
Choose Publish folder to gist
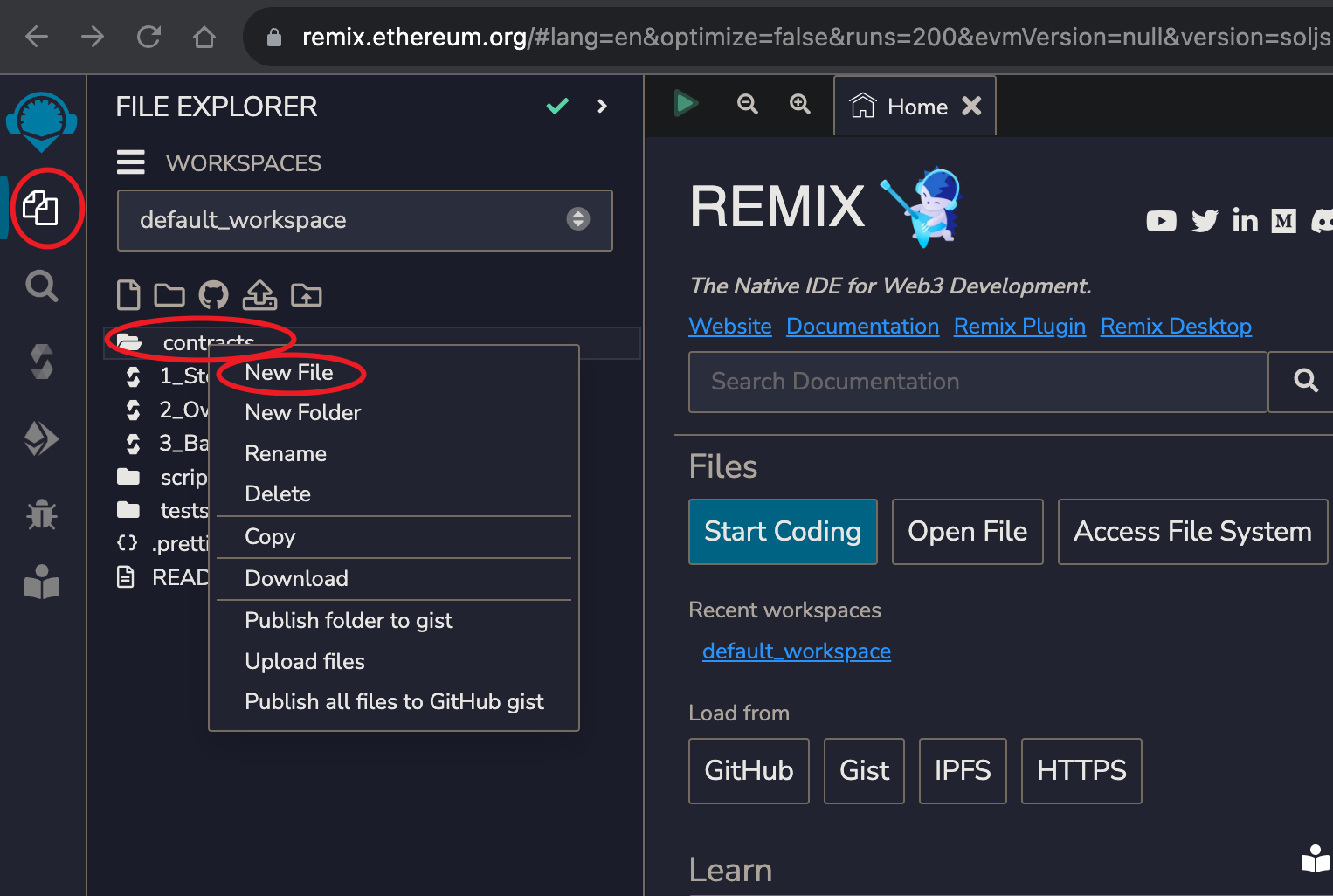pos(349,621)
